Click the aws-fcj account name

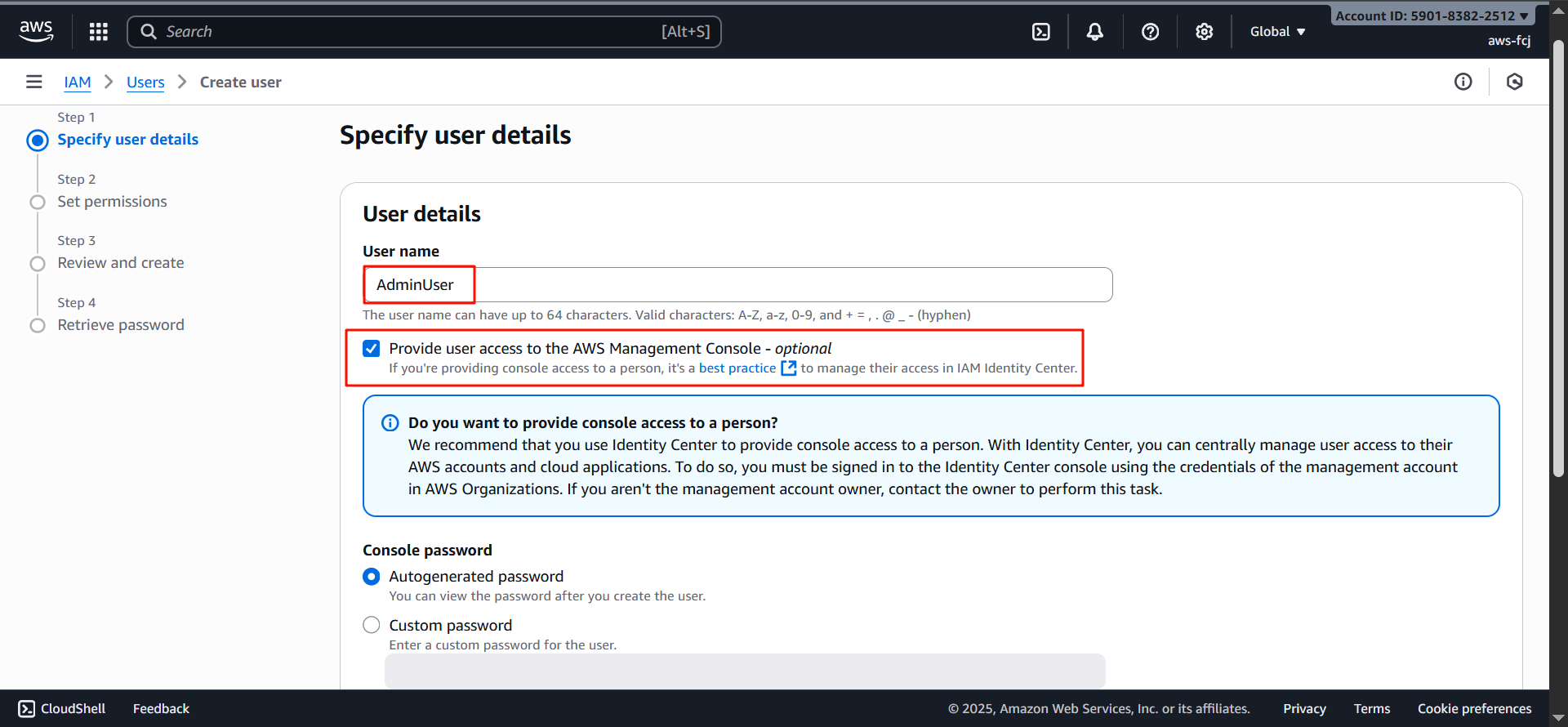pos(1509,41)
